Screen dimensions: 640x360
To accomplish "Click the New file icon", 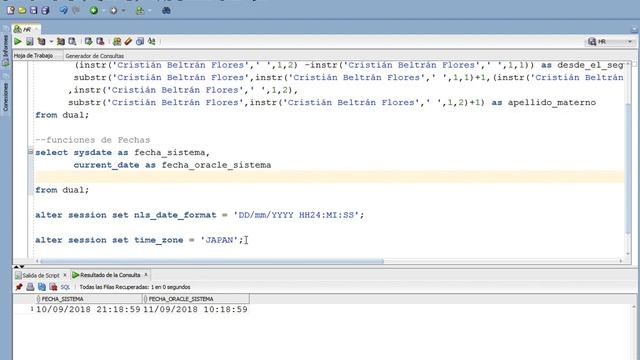I will coord(11,10).
